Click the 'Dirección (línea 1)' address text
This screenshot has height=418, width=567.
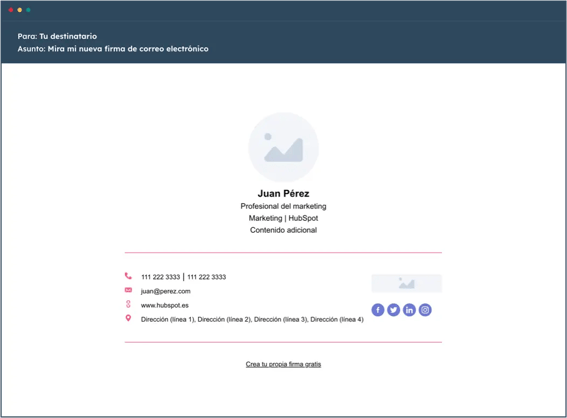click(x=168, y=319)
